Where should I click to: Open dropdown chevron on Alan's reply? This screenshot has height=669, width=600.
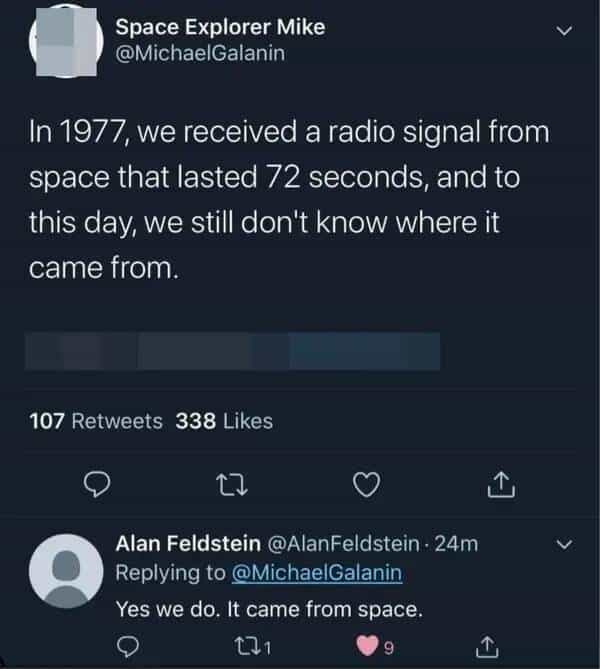tap(565, 545)
